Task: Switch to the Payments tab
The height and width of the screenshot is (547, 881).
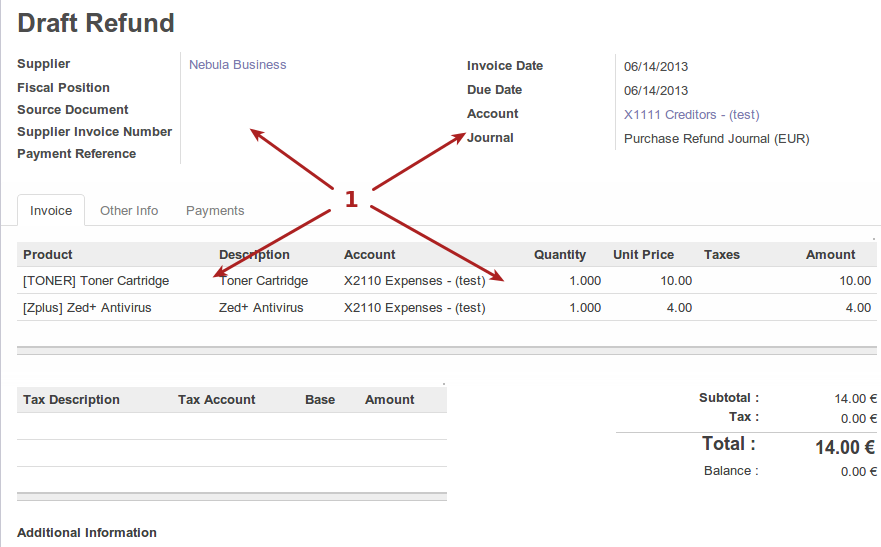Action: [215, 211]
